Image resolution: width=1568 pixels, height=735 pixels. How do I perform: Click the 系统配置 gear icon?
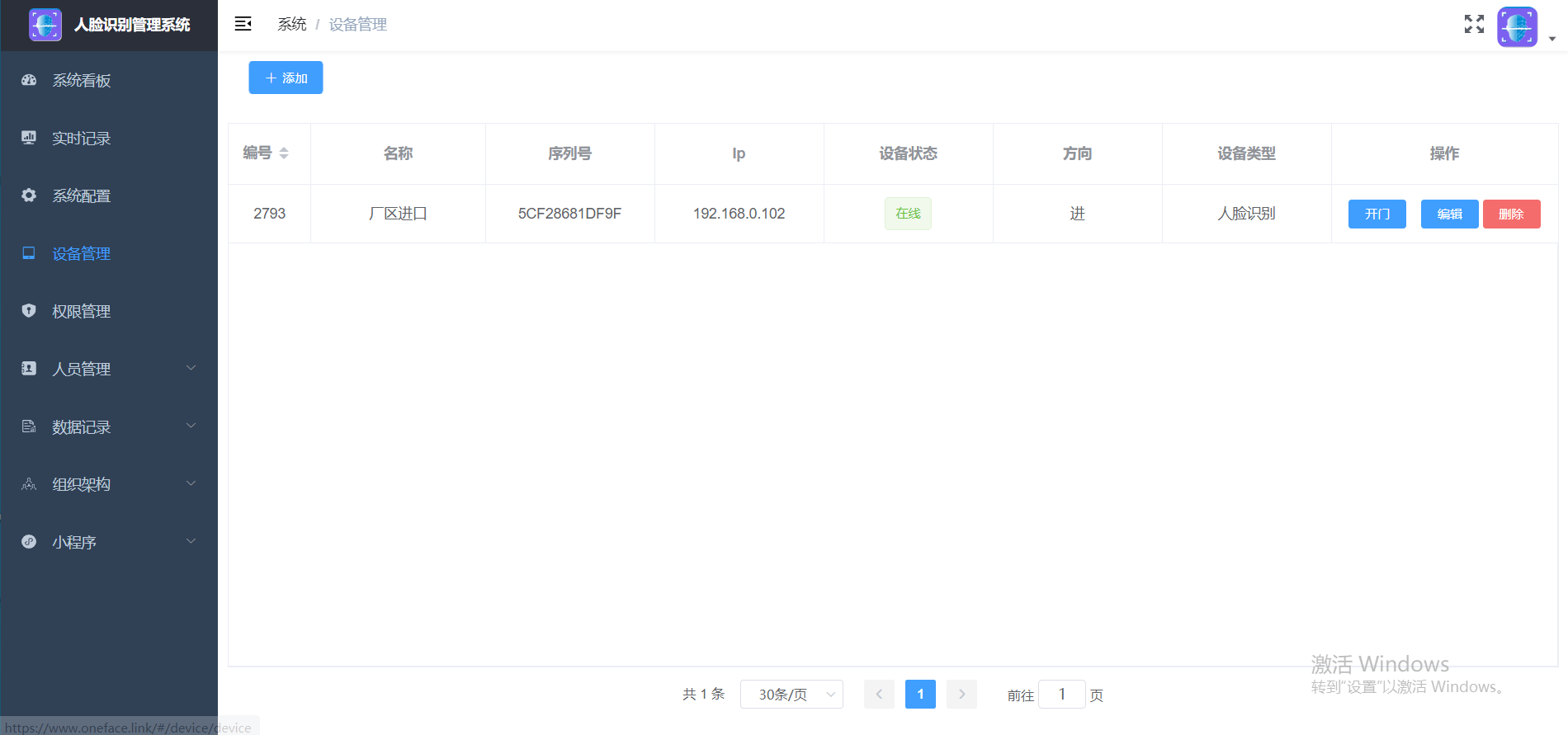click(x=29, y=196)
